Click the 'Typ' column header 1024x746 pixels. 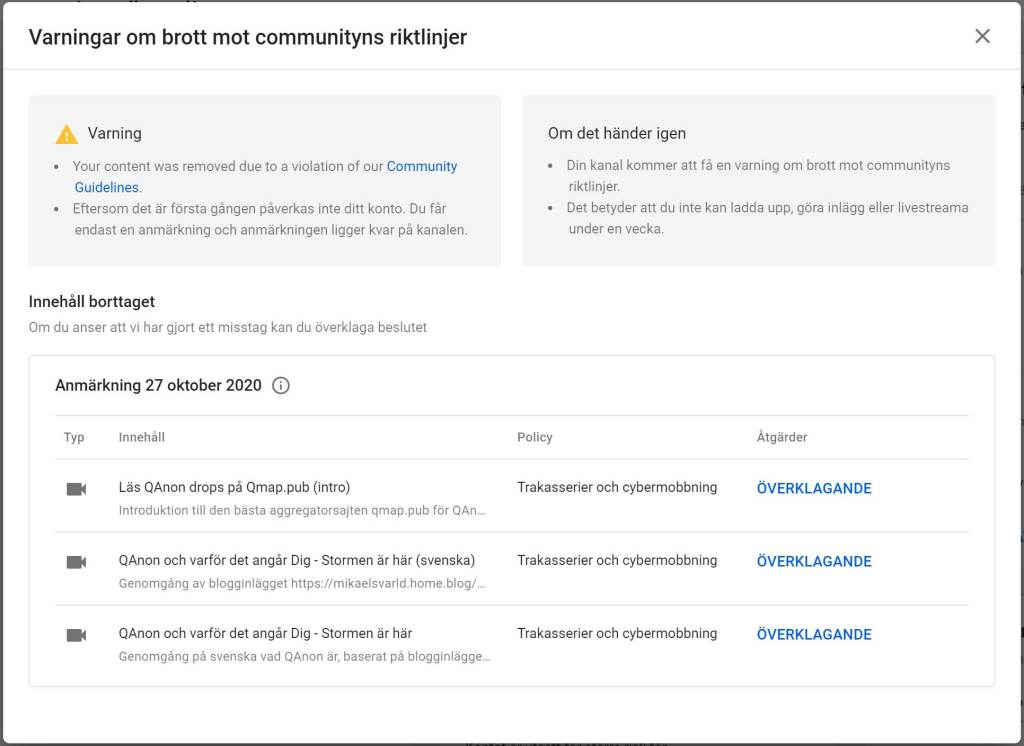pyautogui.click(x=74, y=438)
